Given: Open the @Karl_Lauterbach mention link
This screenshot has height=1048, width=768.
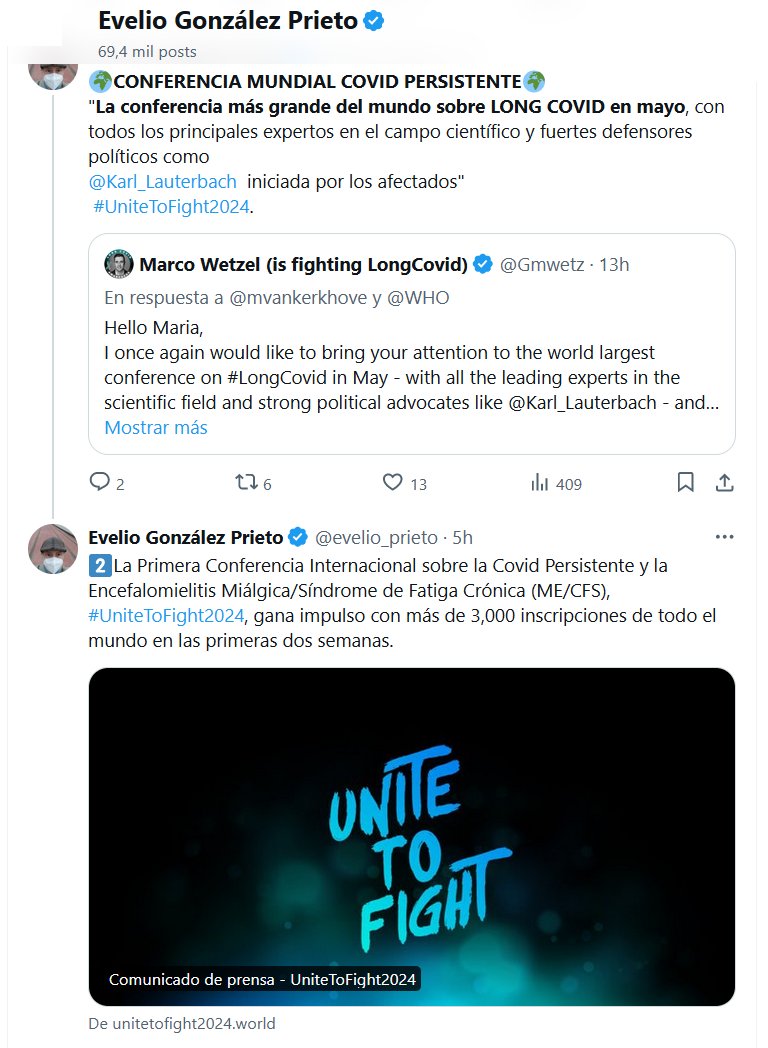Looking at the screenshot, I should [163, 181].
